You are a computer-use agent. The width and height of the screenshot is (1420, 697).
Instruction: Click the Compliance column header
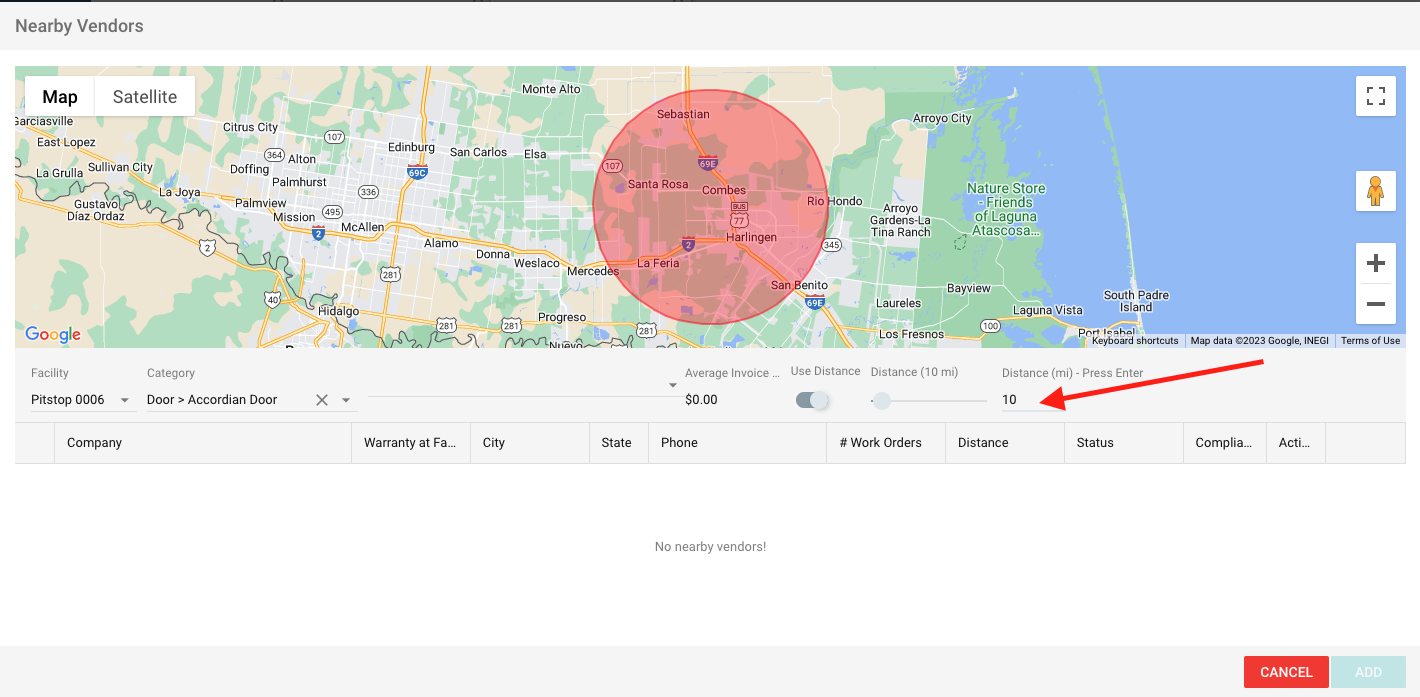pos(1224,443)
